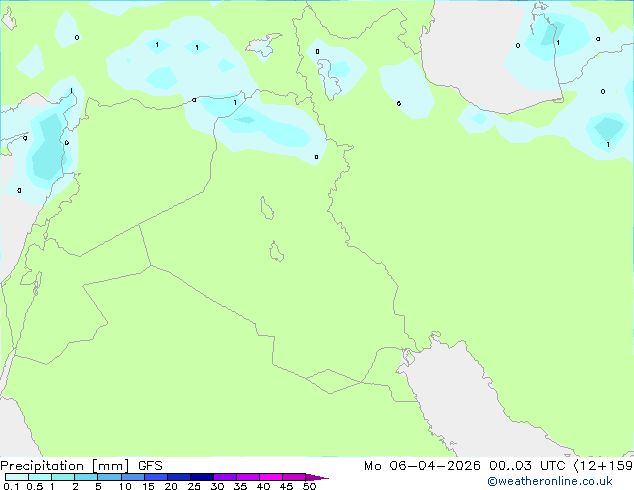
Task: Pick the 1–2 mm legend color swatch
Action: pyautogui.click(x=63, y=477)
